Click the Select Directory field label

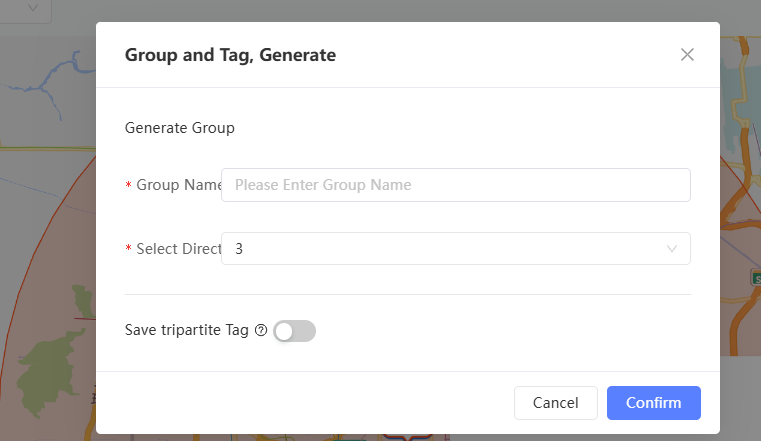click(178, 249)
